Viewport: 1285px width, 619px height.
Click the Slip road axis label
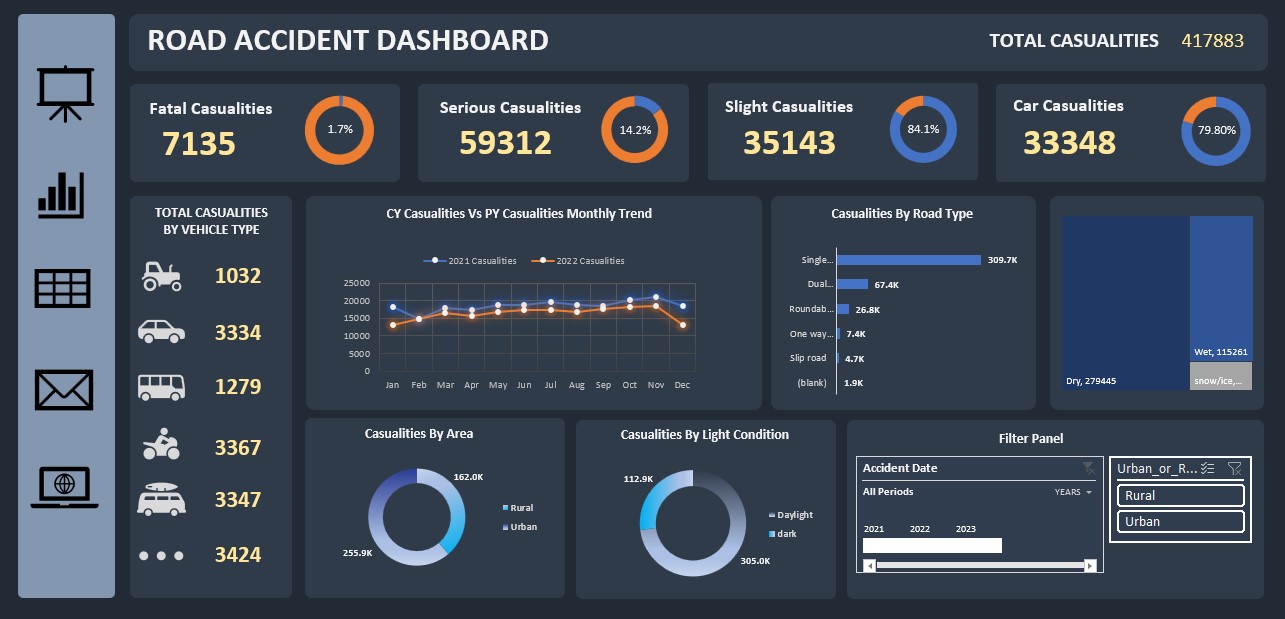[x=808, y=358]
